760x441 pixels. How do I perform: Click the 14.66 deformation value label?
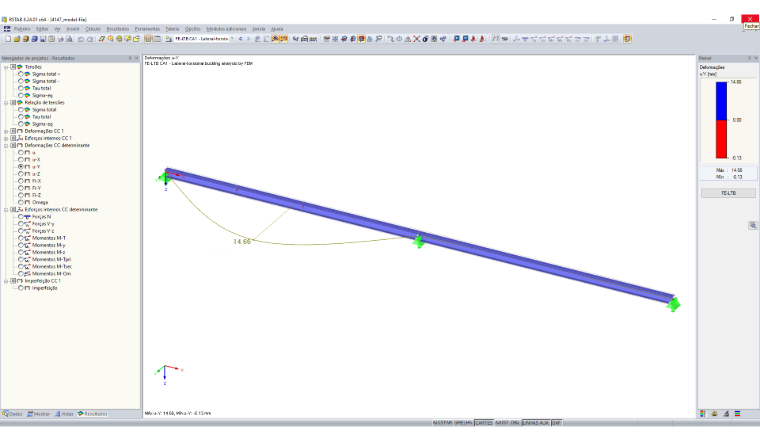pos(242,241)
